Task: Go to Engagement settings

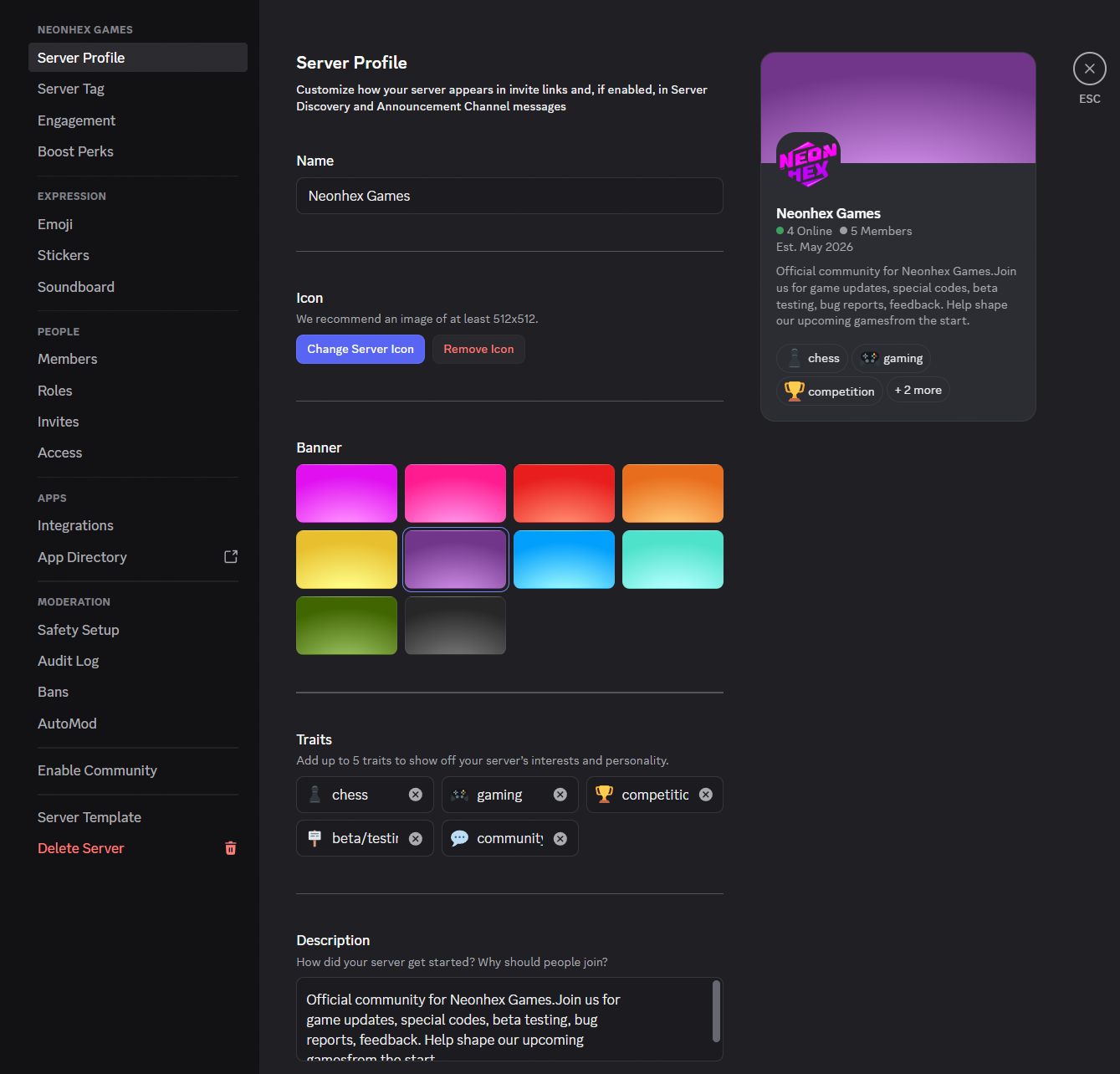Action: click(x=138, y=120)
